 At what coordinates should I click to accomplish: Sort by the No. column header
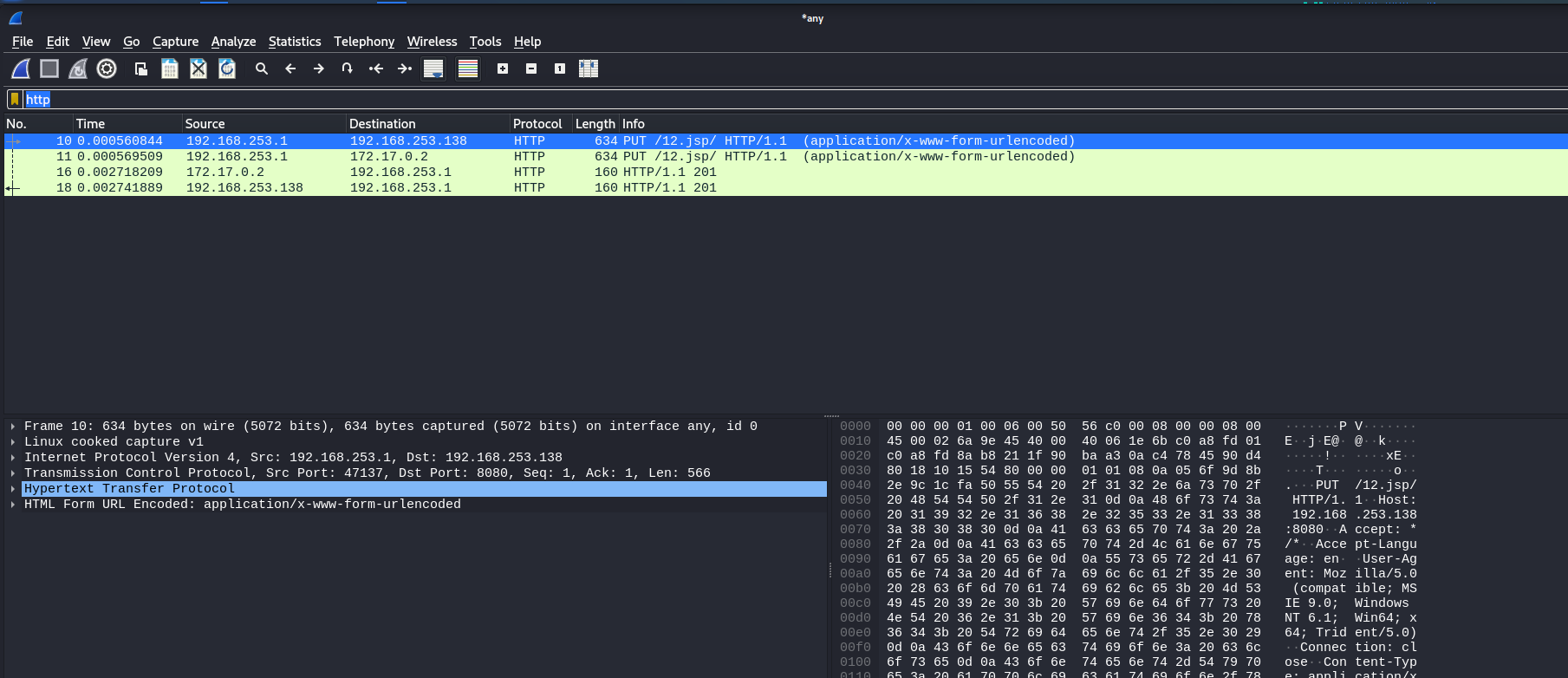pyautogui.click(x=38, y=124)
